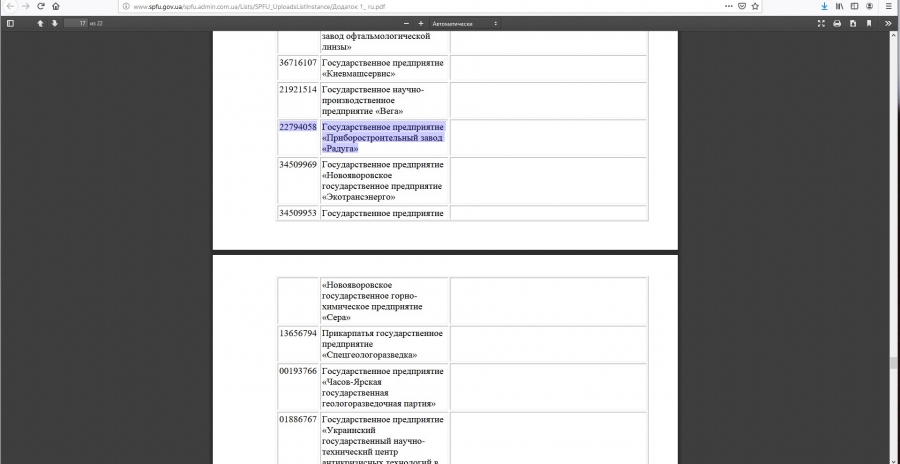Go to previous page with up arrow
900x464 pixels.
pyautogui.click(x=40, y=23)
